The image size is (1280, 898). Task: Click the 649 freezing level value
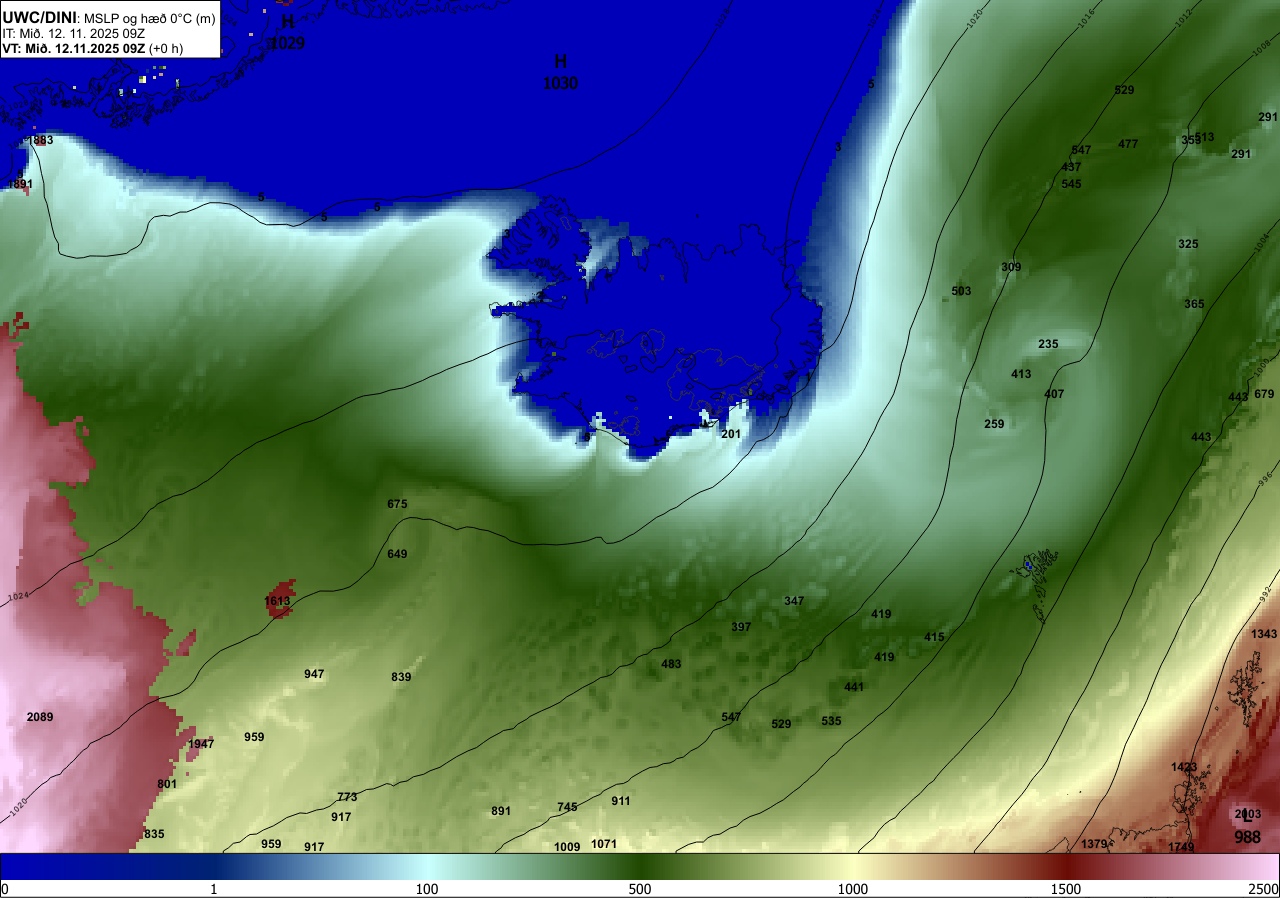pos(397,554)
